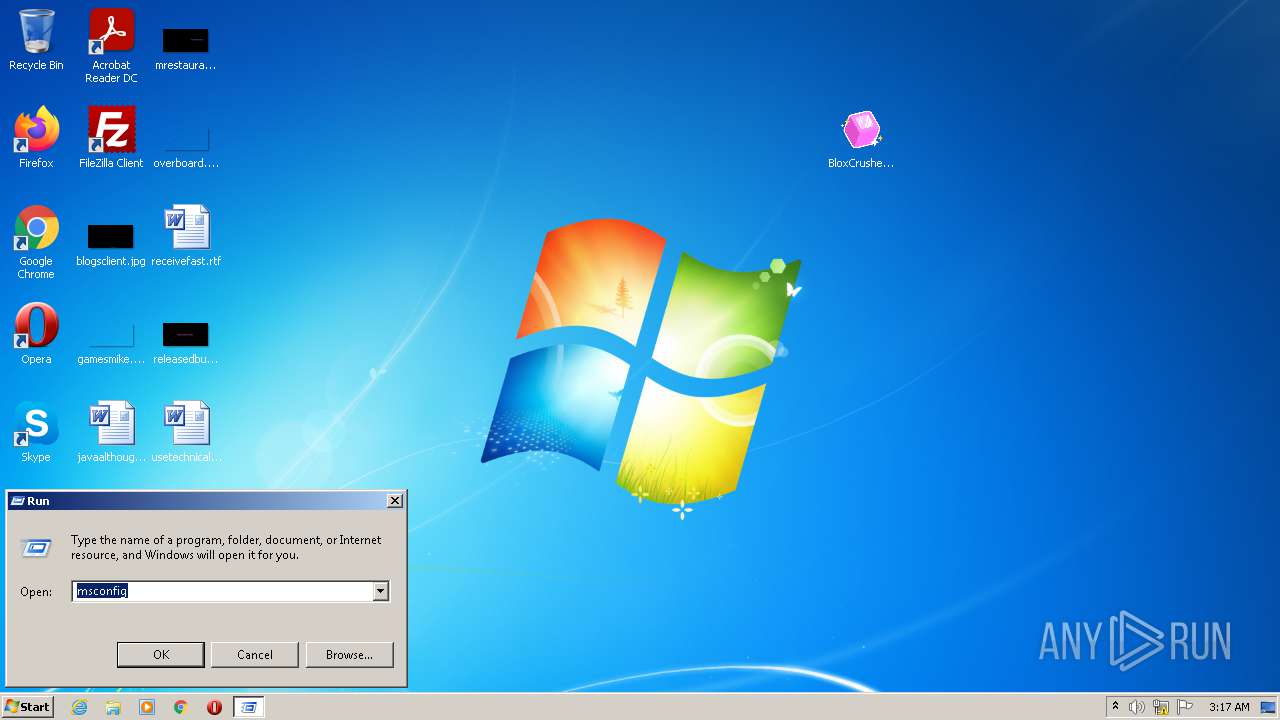Launch Chrome from the taskbar

(181, 707)
